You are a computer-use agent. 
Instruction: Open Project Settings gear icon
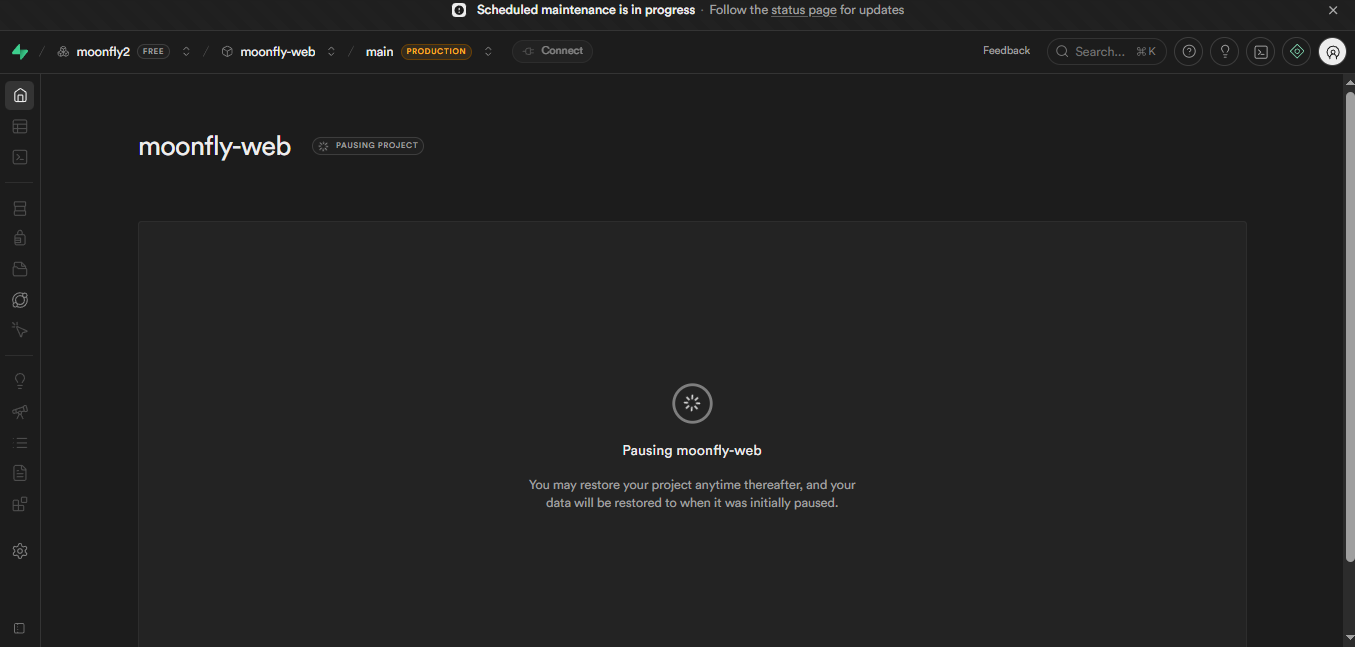pos(20,551)
